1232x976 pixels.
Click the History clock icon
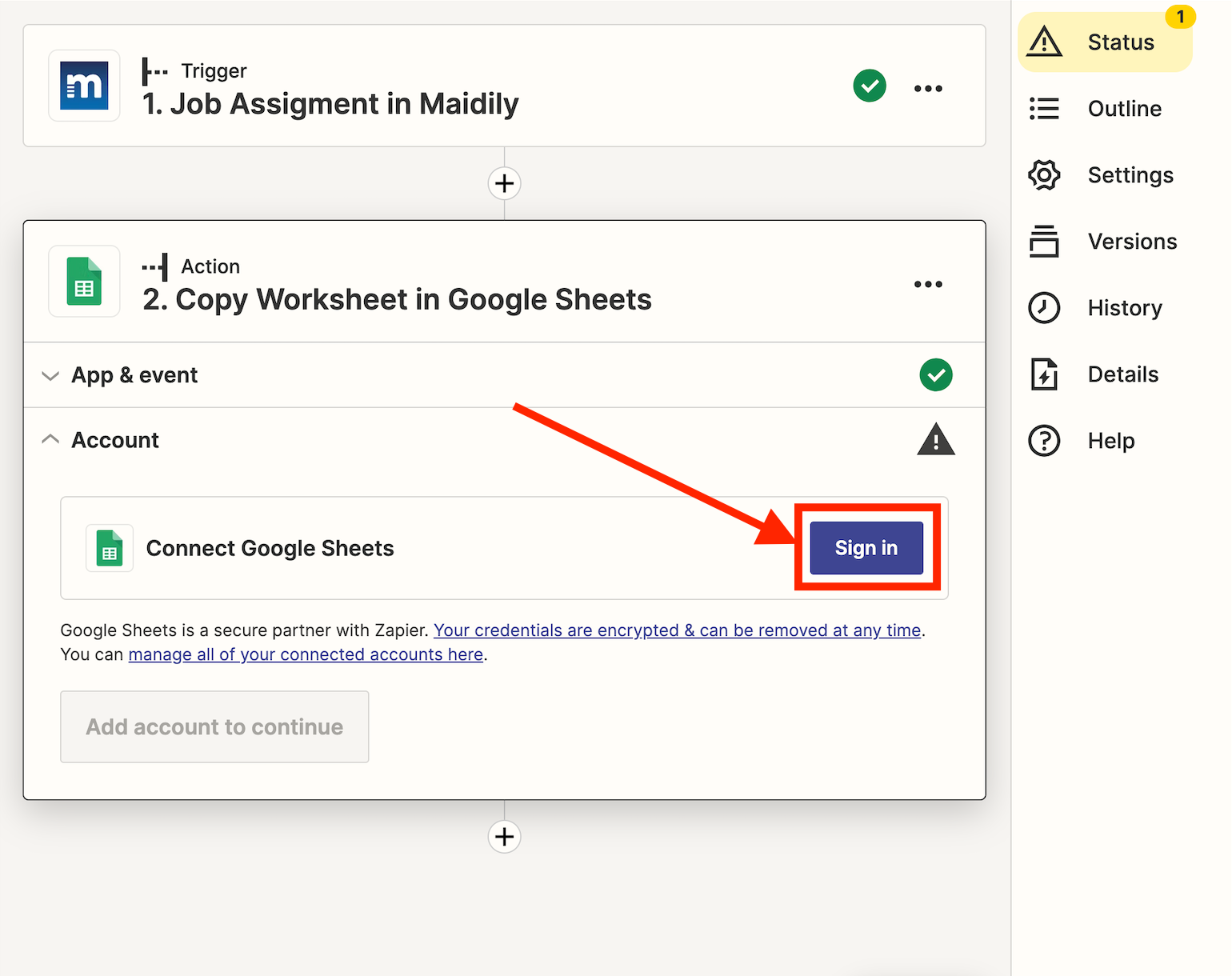[1045, 307]
